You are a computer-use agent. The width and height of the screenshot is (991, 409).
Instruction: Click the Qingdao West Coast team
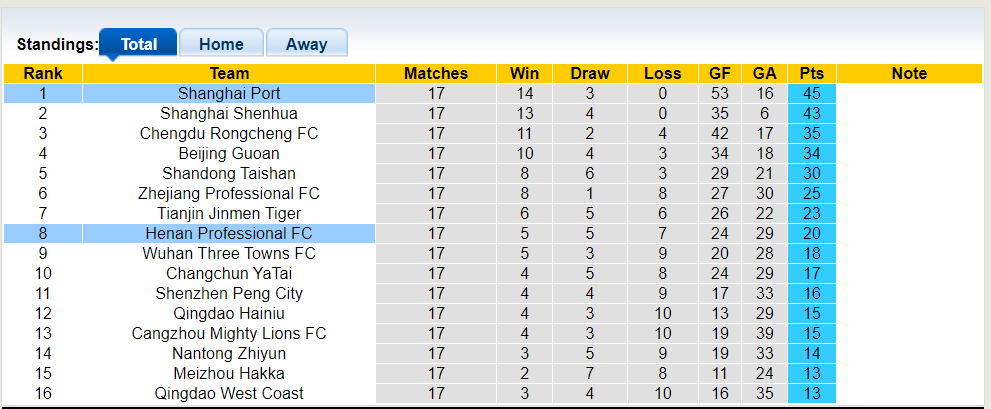[x=229, y=393]
